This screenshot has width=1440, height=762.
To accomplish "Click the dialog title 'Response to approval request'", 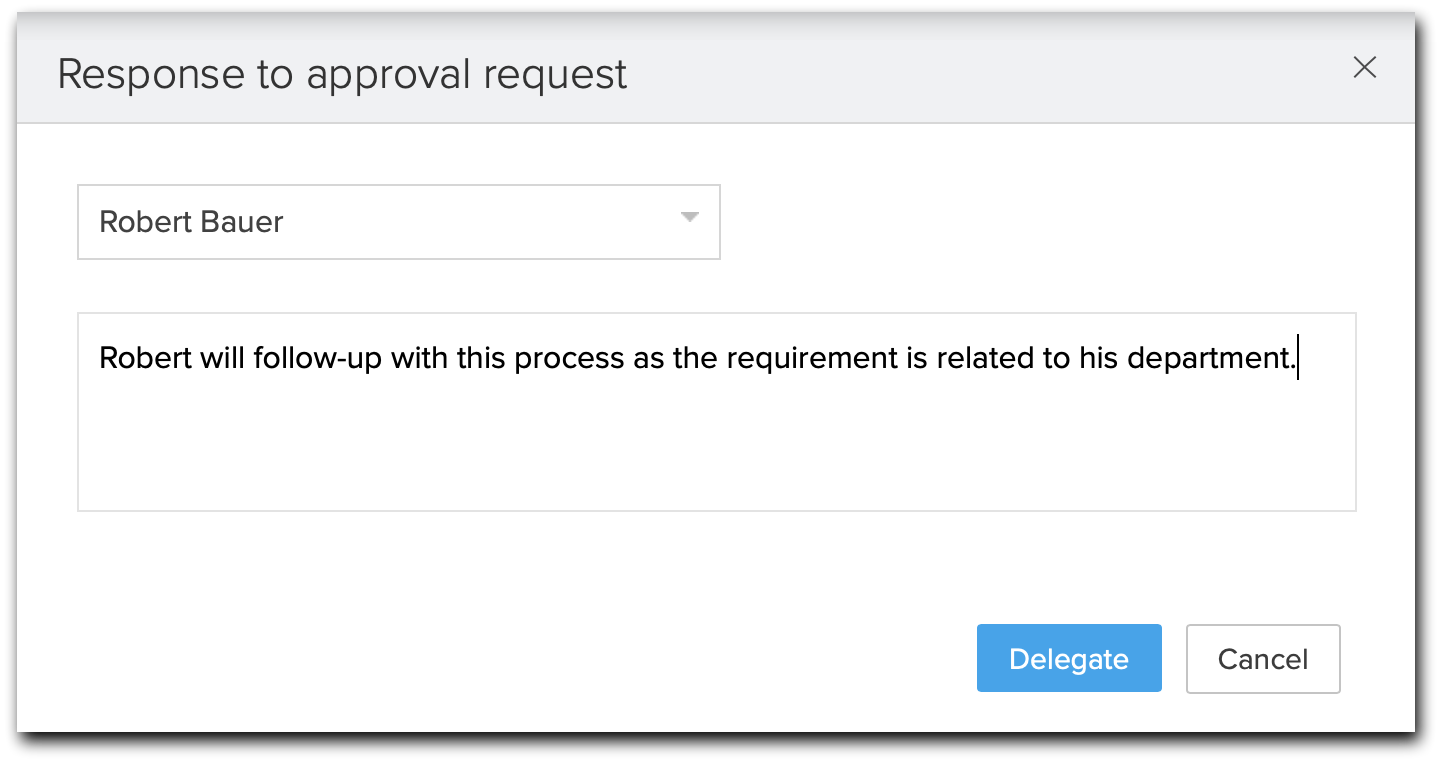I will point(342,75).
